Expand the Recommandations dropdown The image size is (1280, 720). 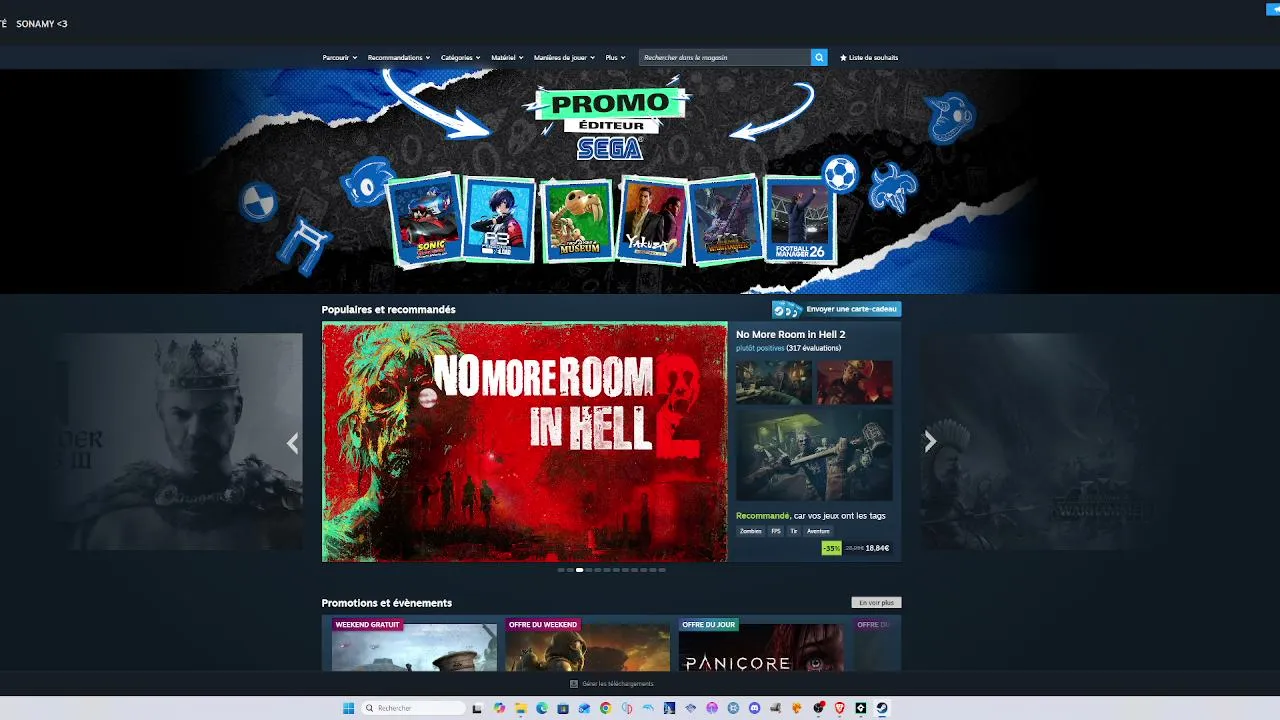(398, 57)
